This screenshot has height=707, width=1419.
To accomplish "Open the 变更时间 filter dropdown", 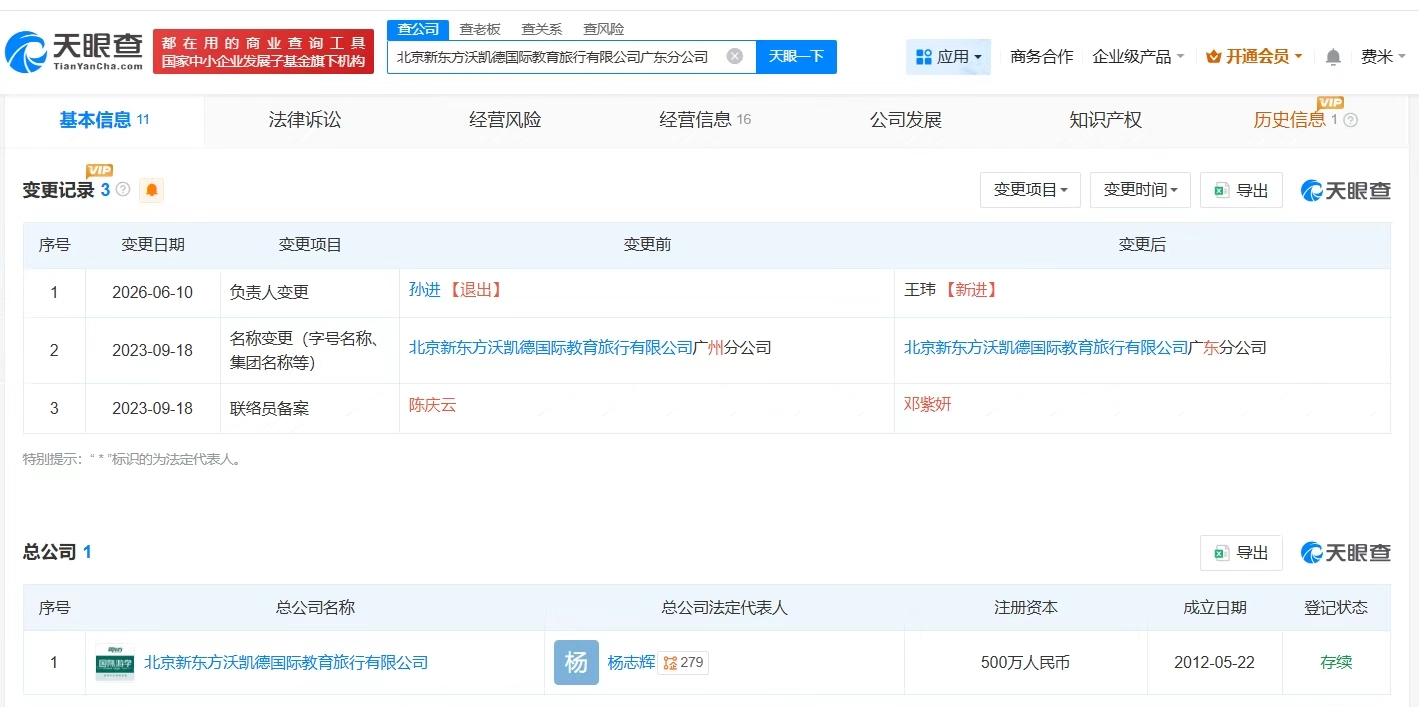I will 1140,190.
